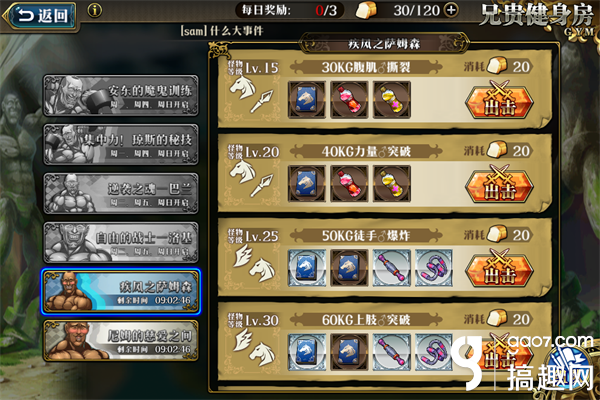Screen dimensions: 600x400
Task: Tap red potion bottle reward in Lv.15 row
Action: tap(349, 100)
